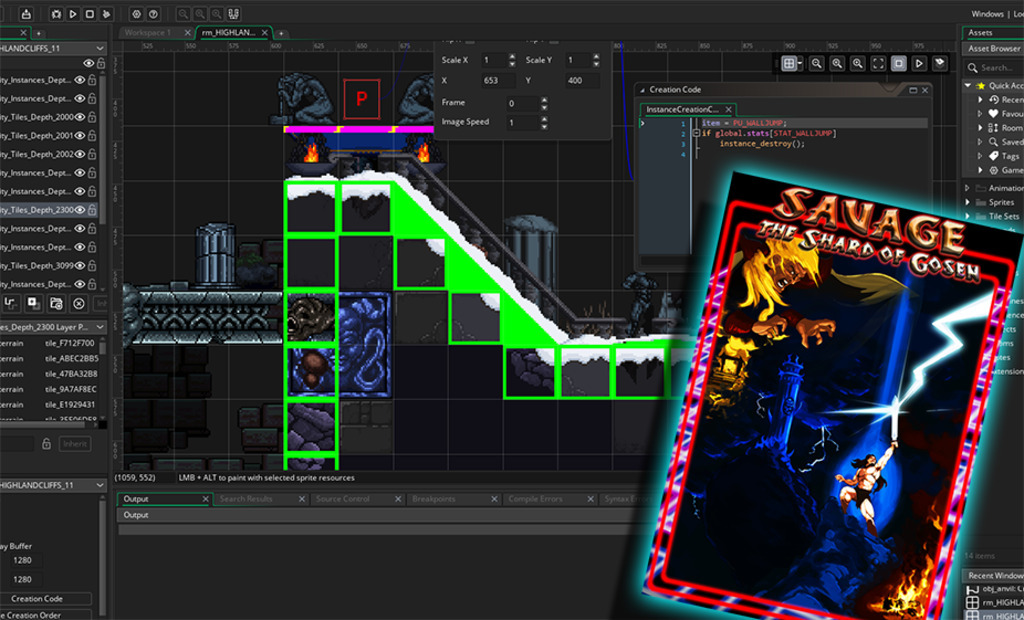This screenshot has width=1024, height=620.
Task: Click the Debug (bug) toolbar icon
Action: [55, 15]
